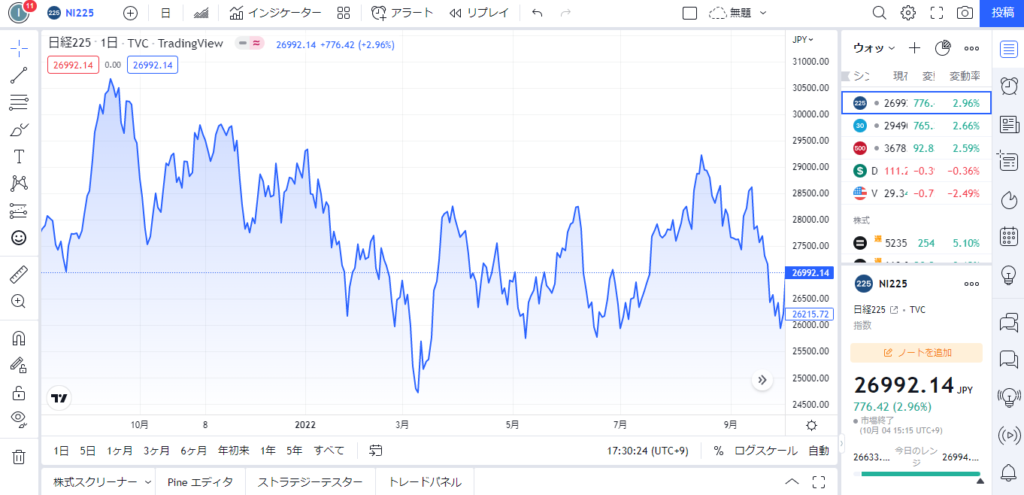The width and height of the screenshot is (1024, 495).
Task: Open the Pine エディタ tab
Action: point(200,482)
